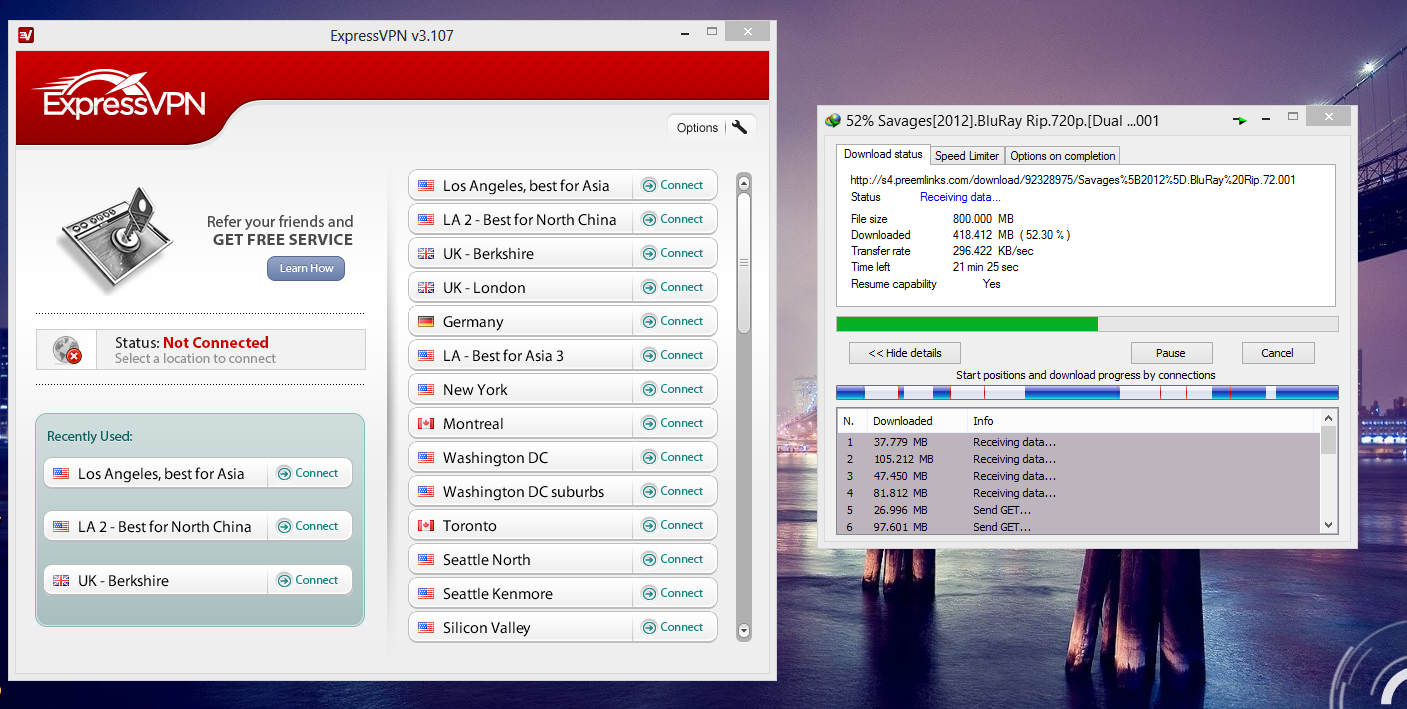
Task: Click the green download progress bar
Action: point(1087,324)
